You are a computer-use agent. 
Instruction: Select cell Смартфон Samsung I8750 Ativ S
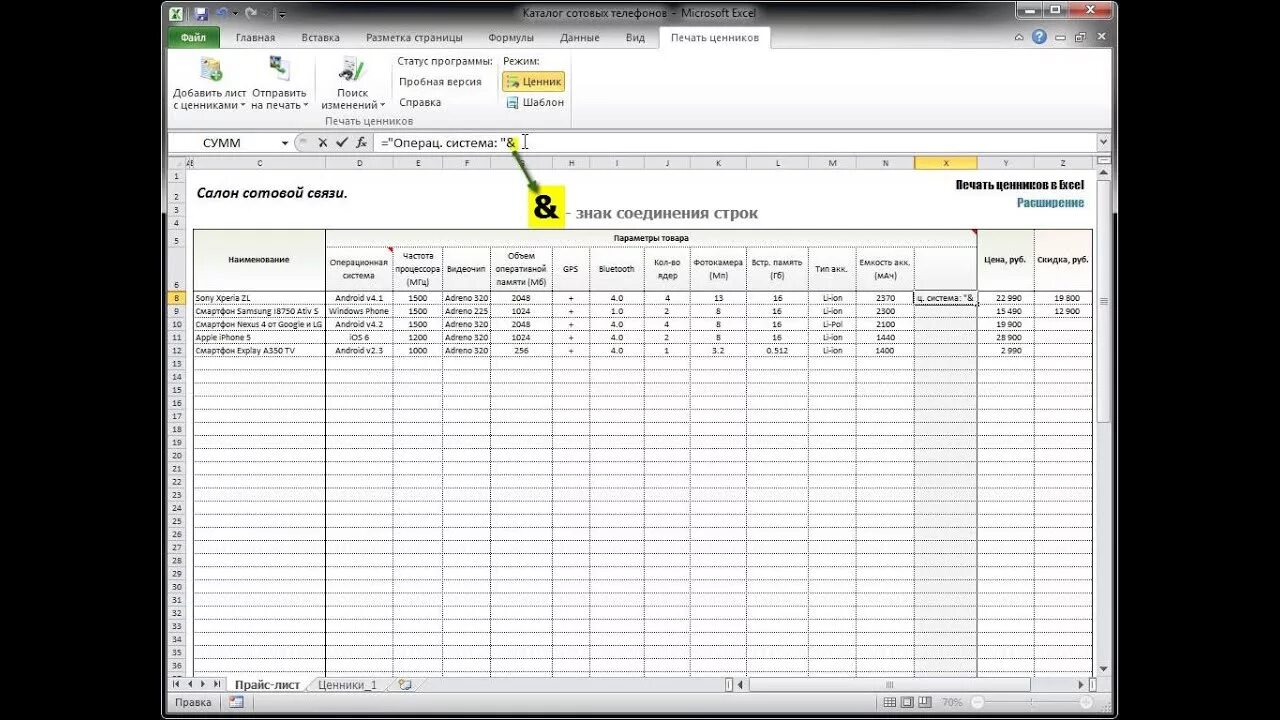coord(259,311)
